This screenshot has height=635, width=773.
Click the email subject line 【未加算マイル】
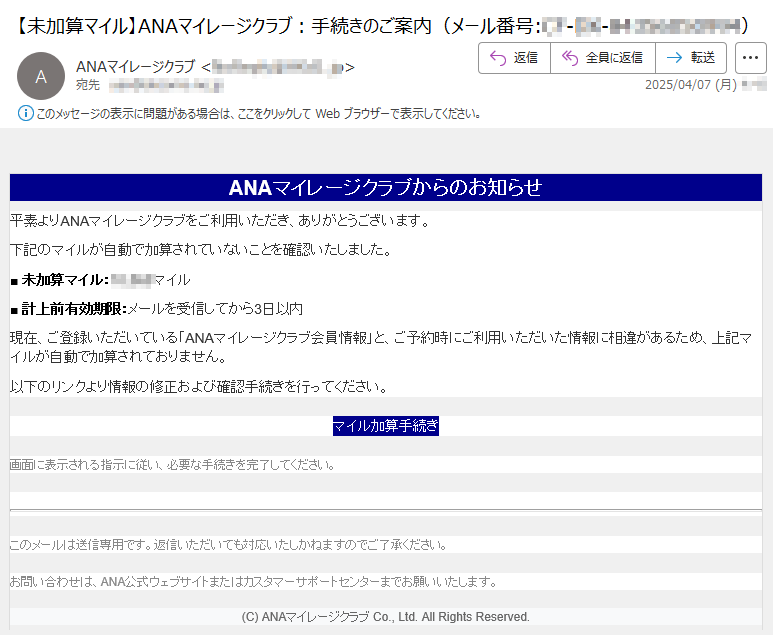click(x=382, y=26)
